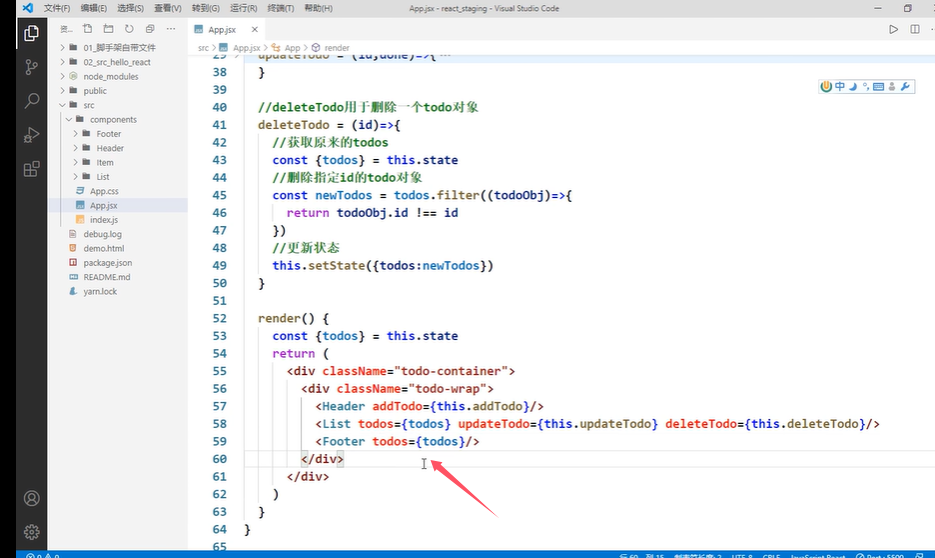This screenshot has height=558, width=935.
Task: Open App.css in the explorer
Action: coord(104,191)
